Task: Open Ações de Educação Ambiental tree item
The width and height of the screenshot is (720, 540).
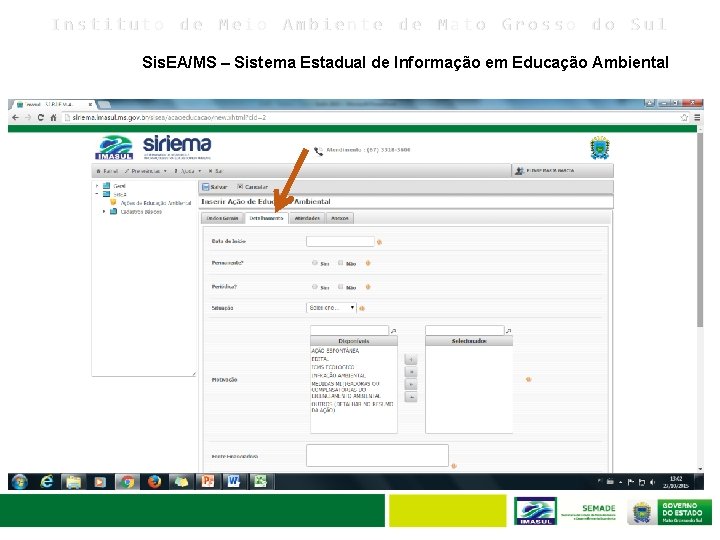Action: click(155, 203)
